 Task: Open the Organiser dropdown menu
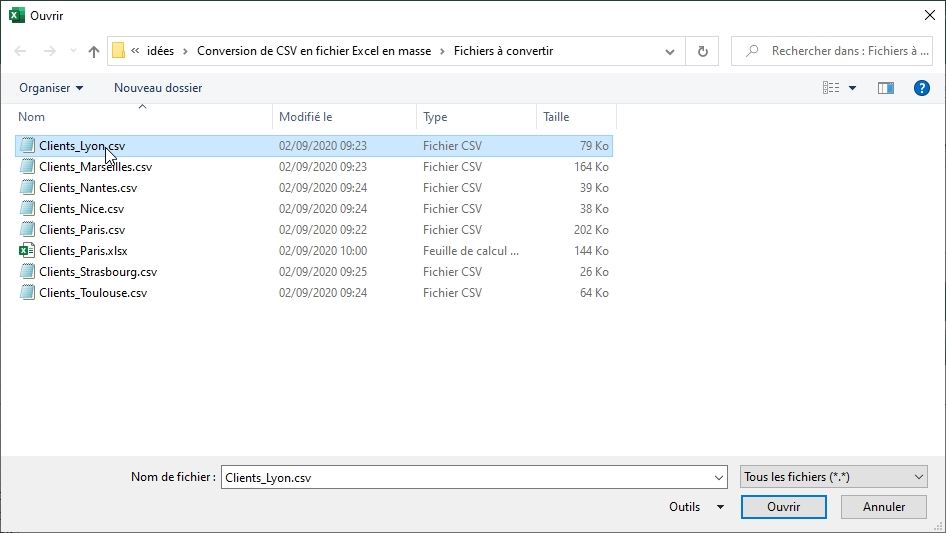point(51,88)
